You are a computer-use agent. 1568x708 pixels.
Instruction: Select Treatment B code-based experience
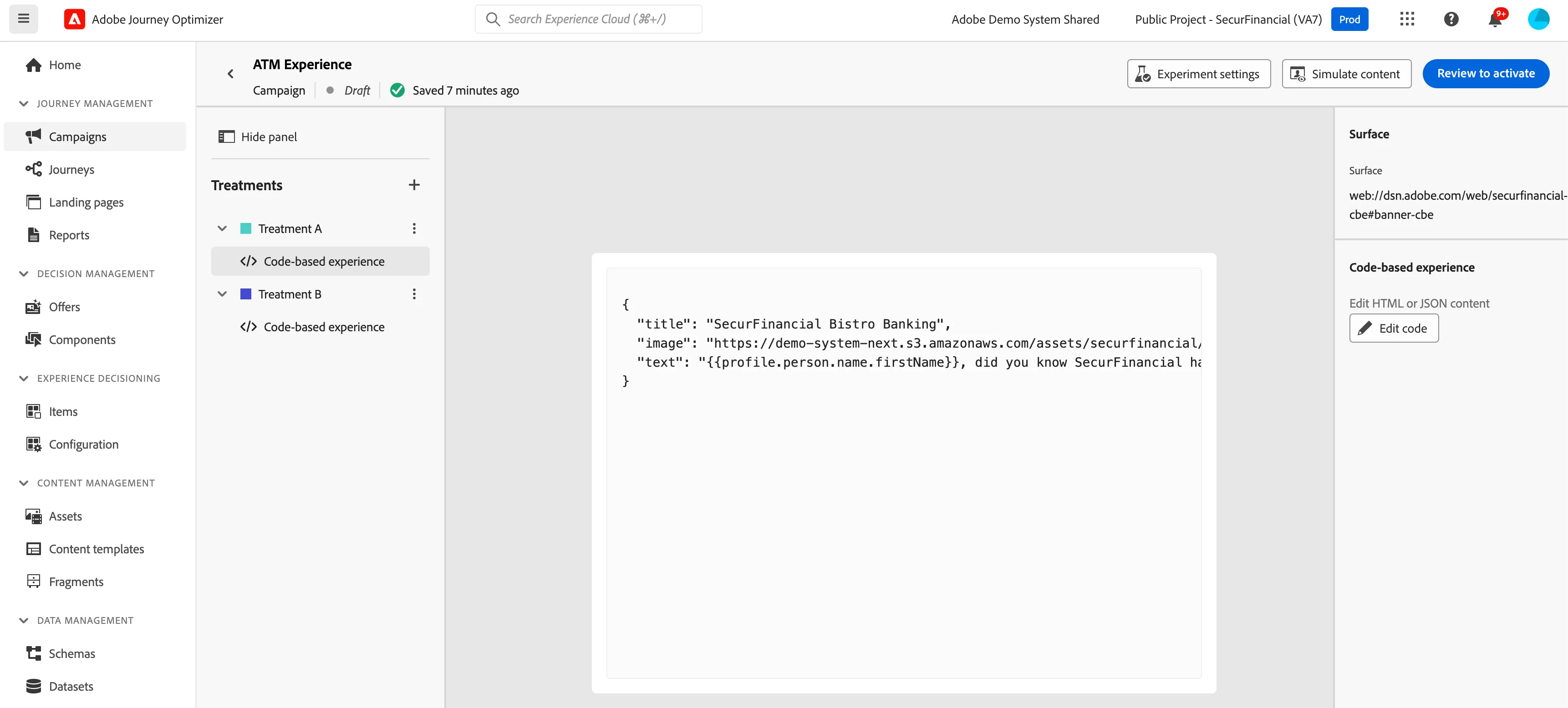[320, 327]
